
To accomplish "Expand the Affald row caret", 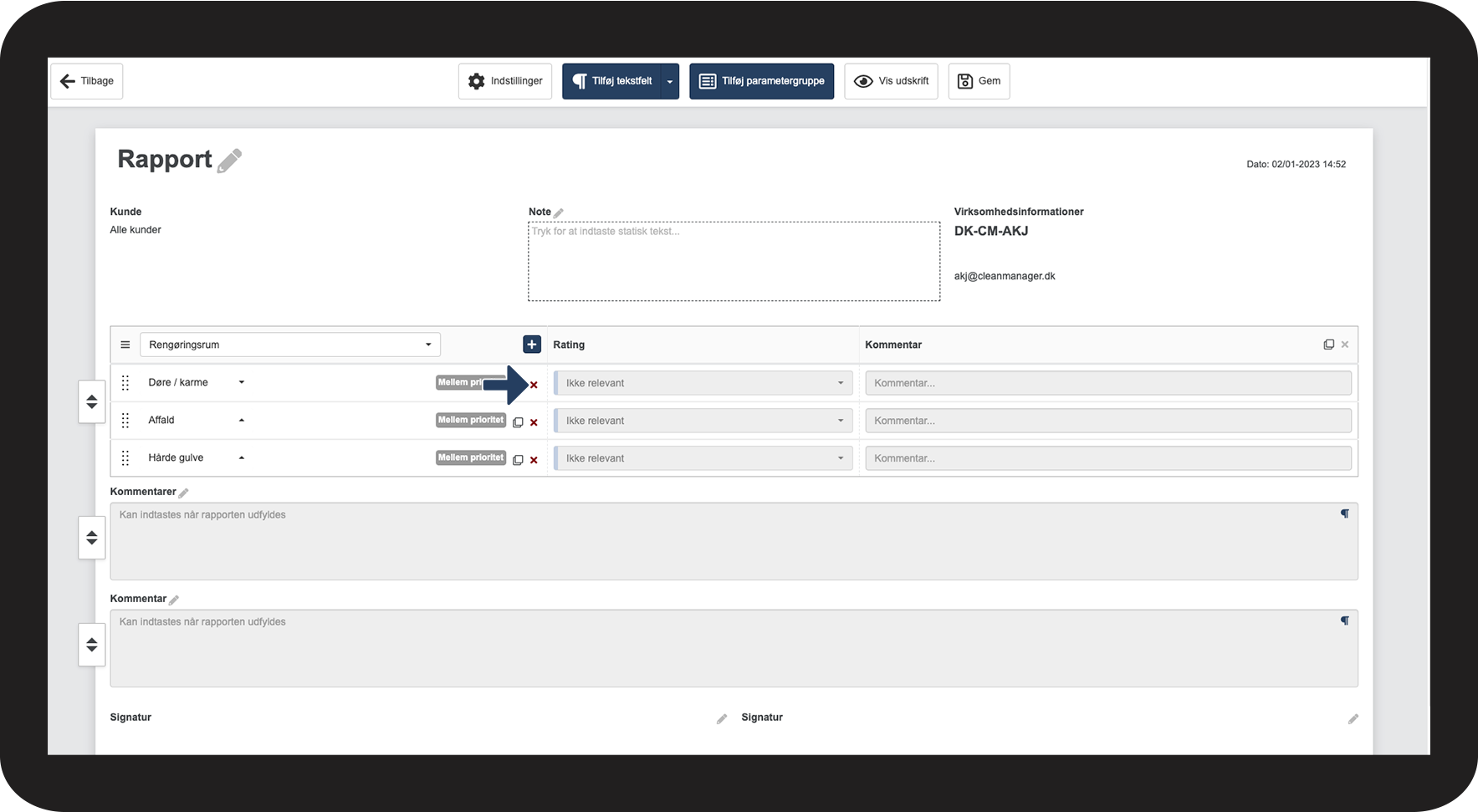I will (242, 420).
